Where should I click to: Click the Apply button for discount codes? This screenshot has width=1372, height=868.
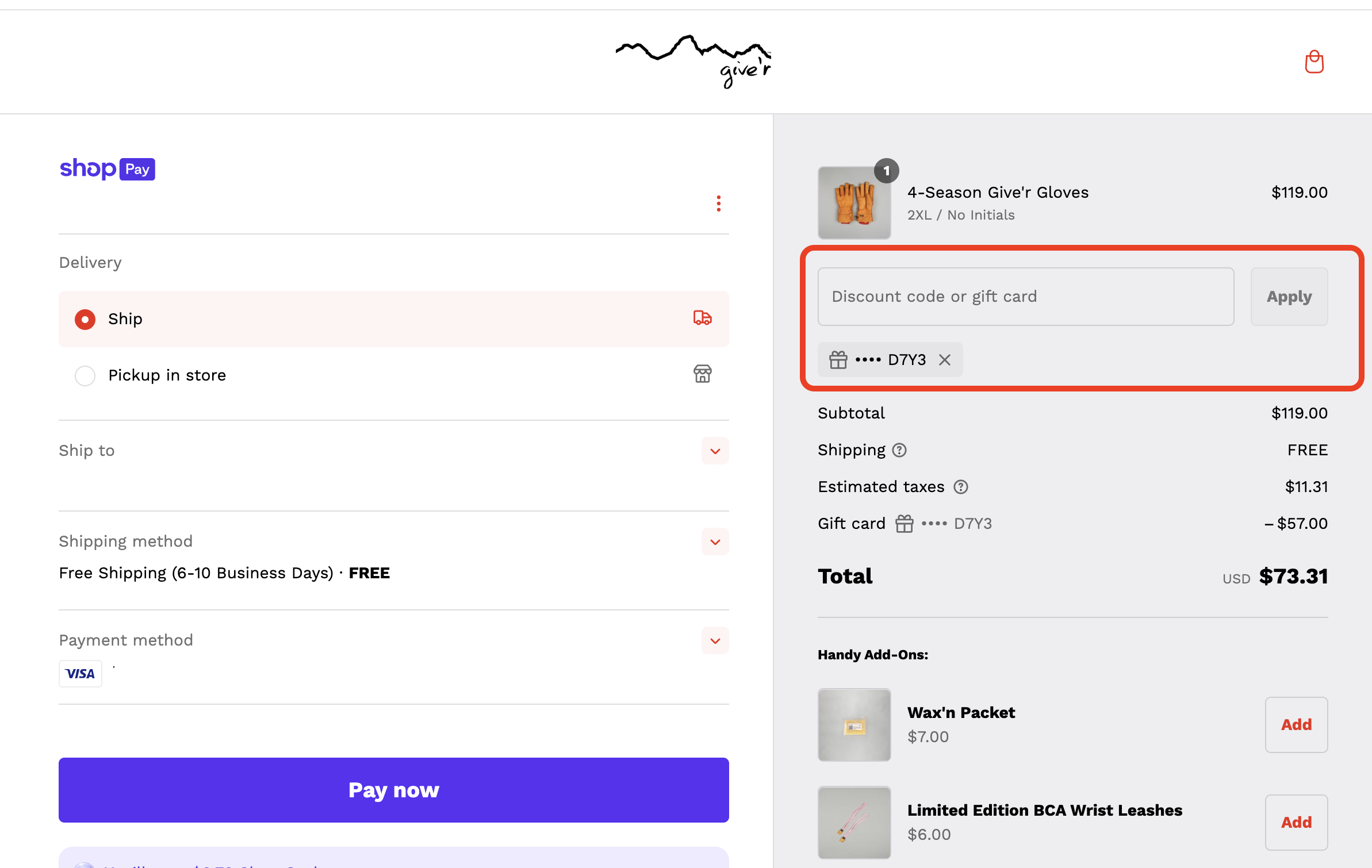(x=1289, y=296)
